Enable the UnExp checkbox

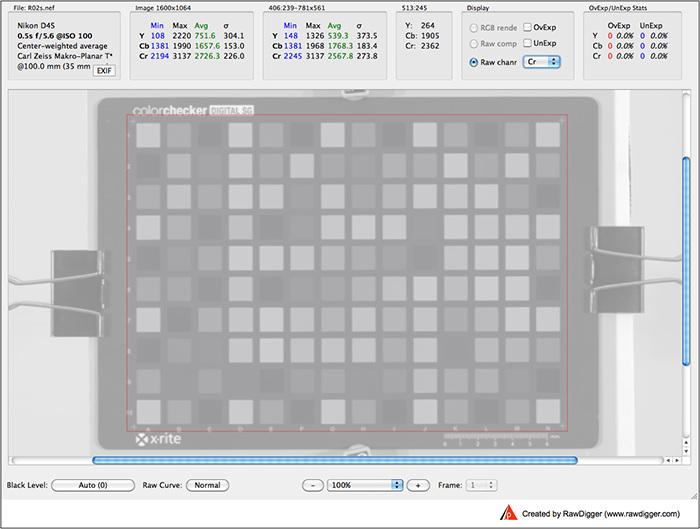click(527, 43)
